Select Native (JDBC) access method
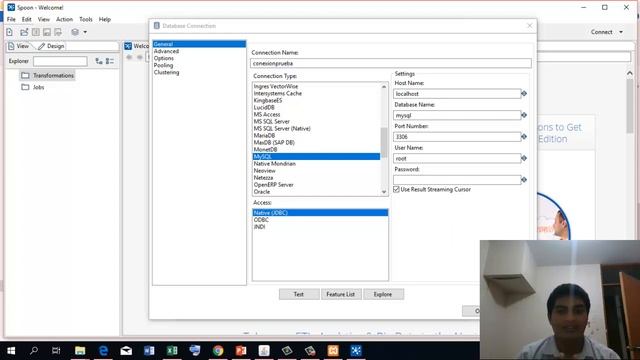This screenshot has height=360, width=640. pyautogui.click(x=320, y=213)
